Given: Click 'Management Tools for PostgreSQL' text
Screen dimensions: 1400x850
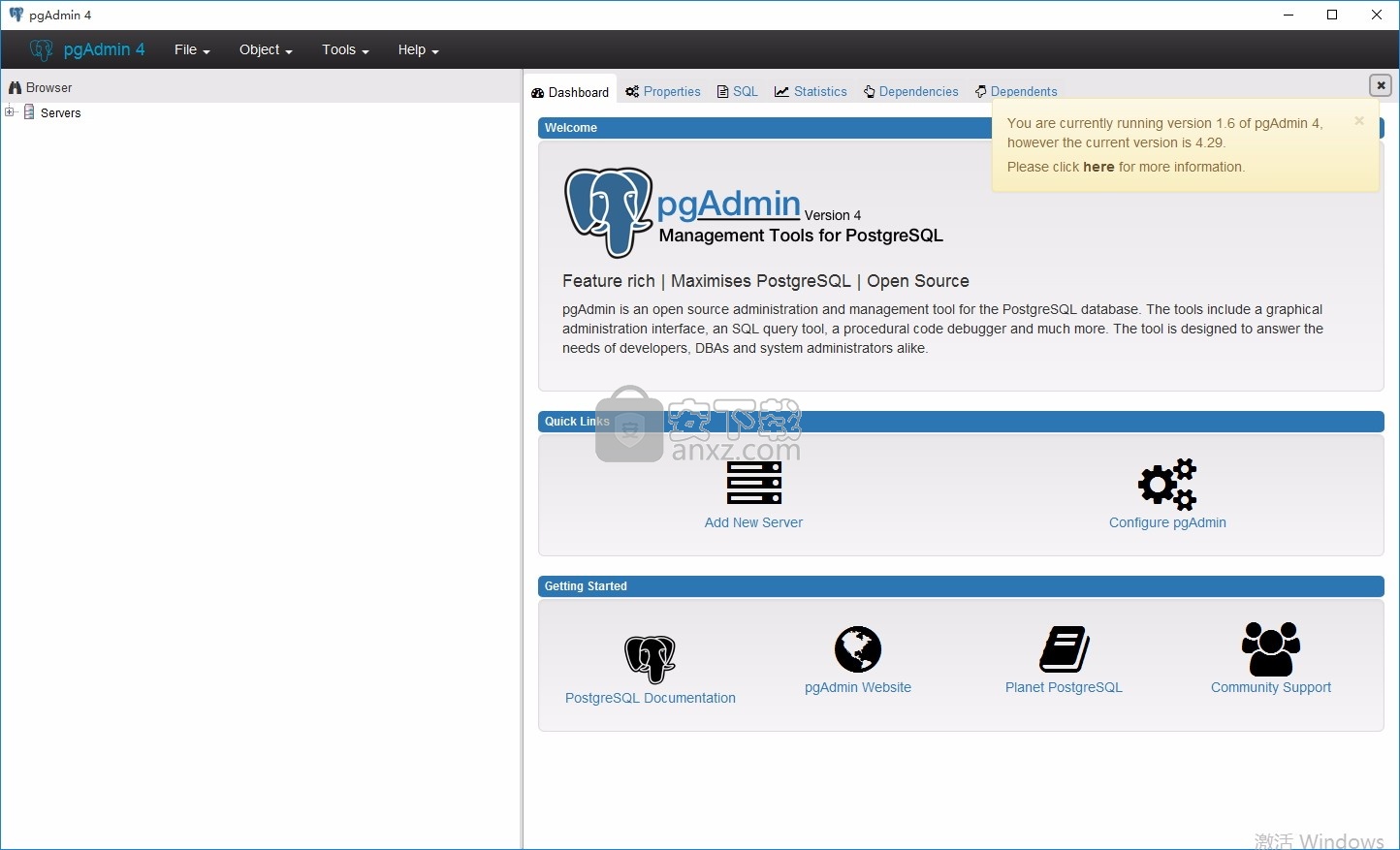Looking at the screenshot, I should click(x=801, y=236).
